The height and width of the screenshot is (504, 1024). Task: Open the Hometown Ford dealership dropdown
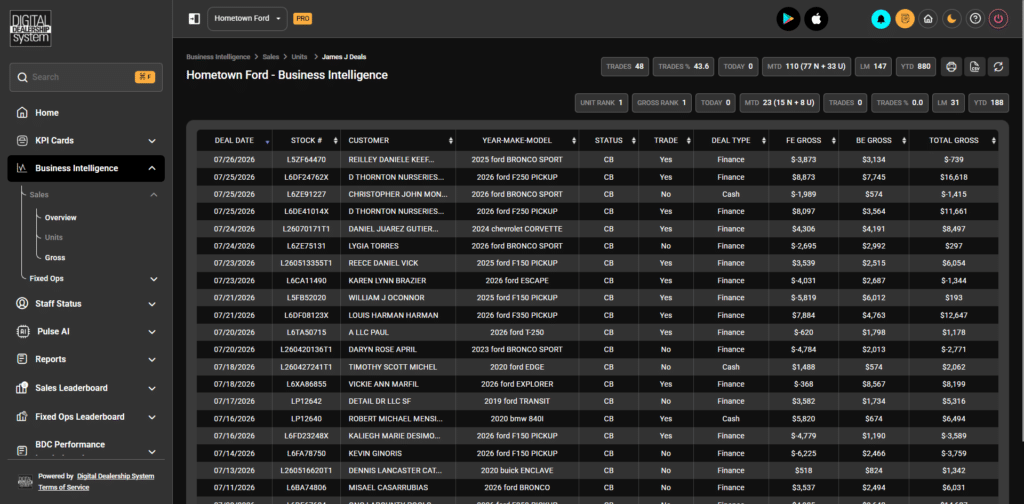click(x=248, y=19)
